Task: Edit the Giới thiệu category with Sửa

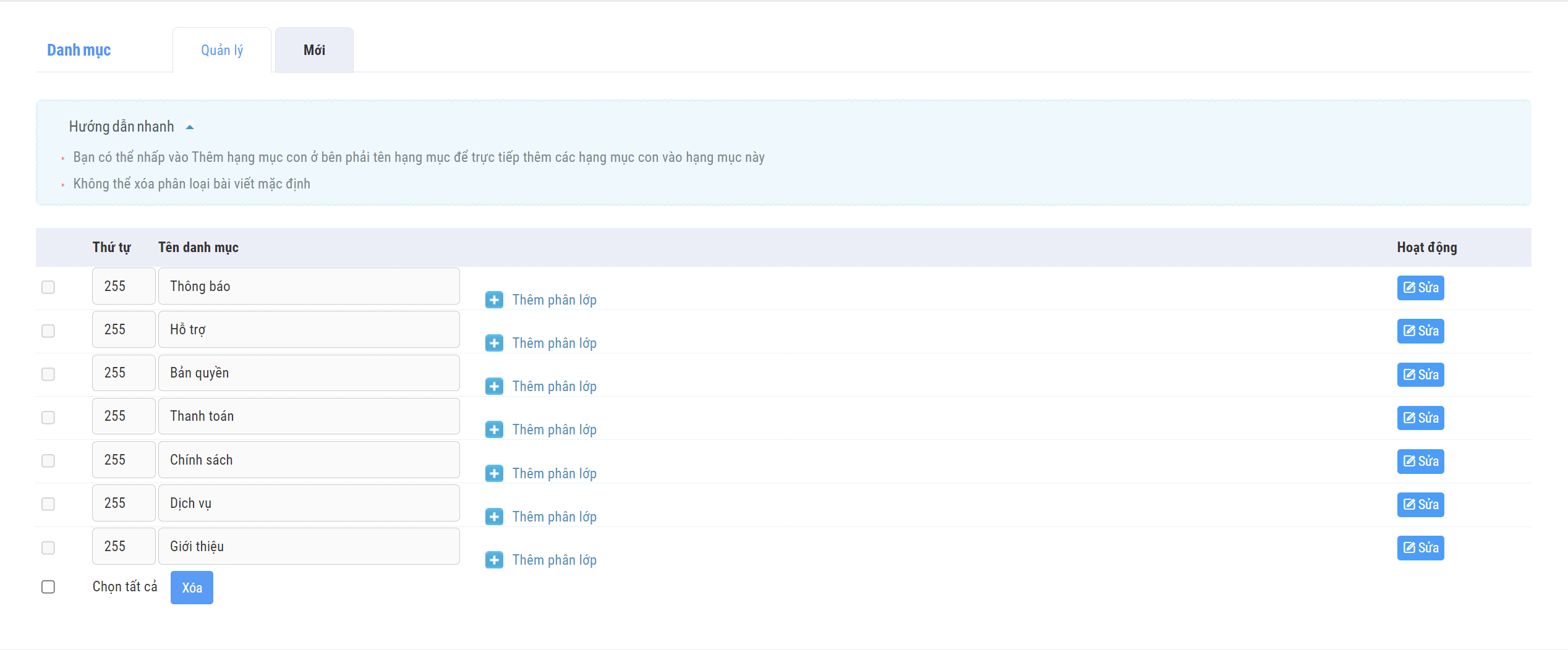Action: (x=1420, y=548)
